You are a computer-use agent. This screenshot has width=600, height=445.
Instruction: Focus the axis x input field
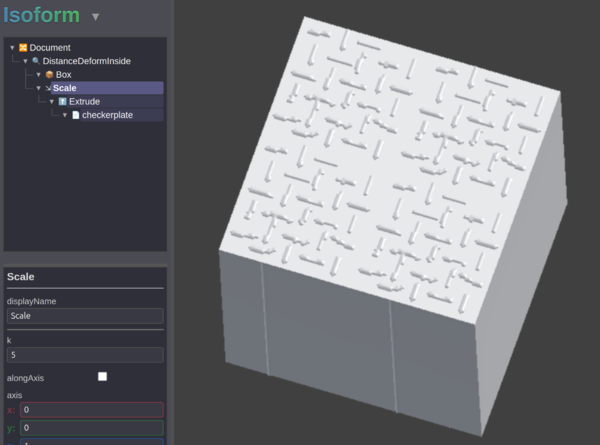(x=91, y=410)
